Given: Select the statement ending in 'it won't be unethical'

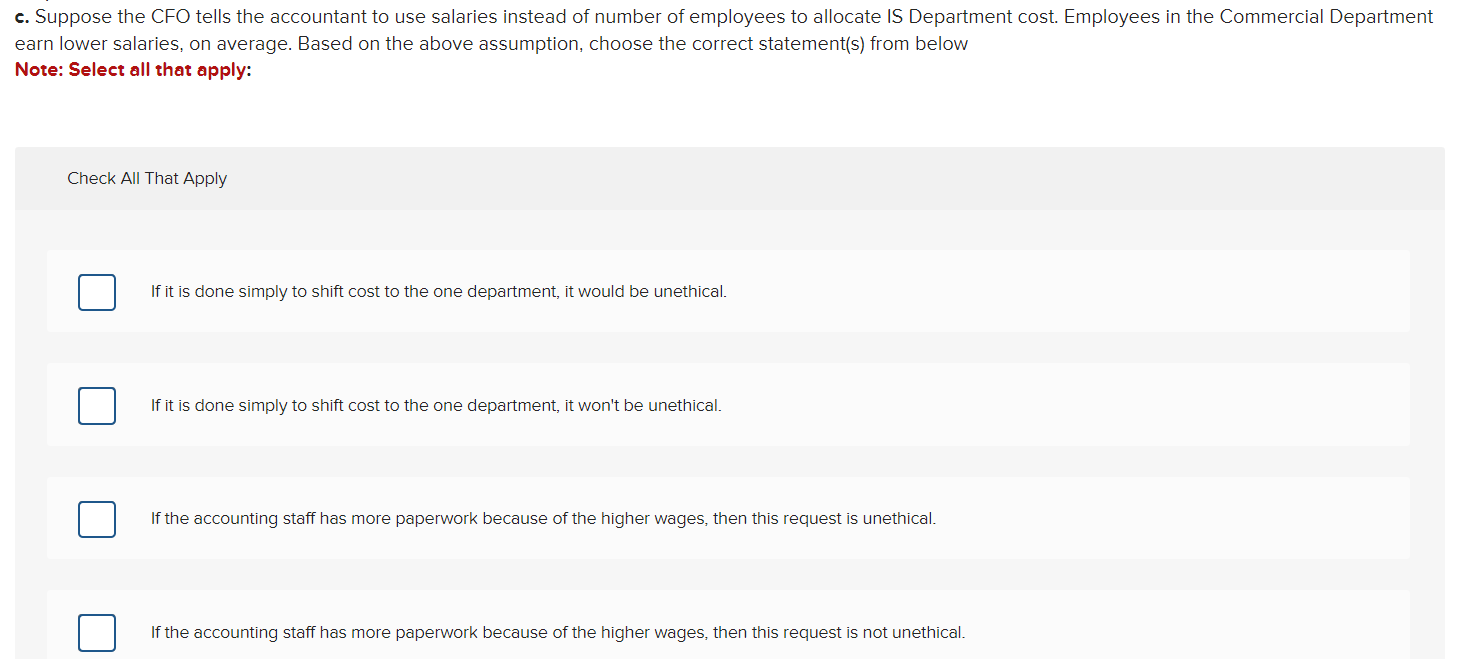Looking at the screenshot, I should (x=436, y=405).
